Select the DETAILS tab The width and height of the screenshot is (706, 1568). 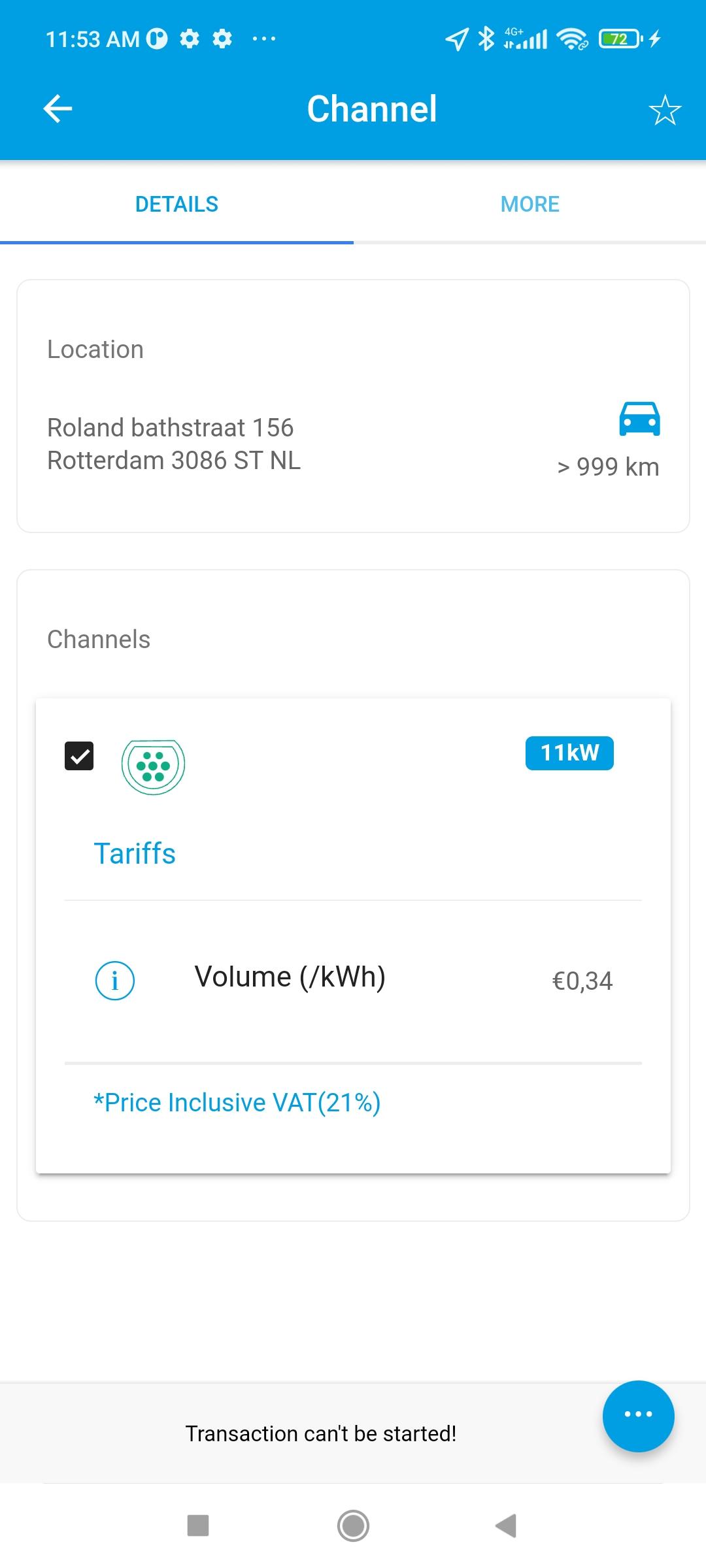click(176, 204)
